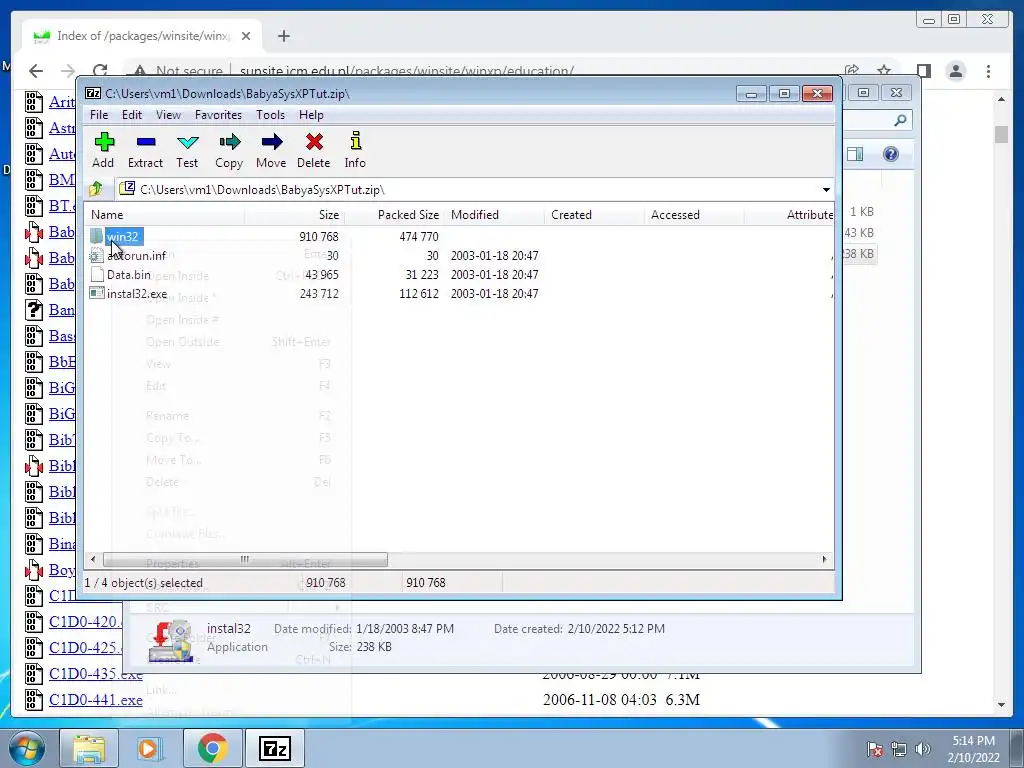Click the volume speaker tray icon
The height and width of the screenshot is (768, 1024).
tap(923, 749)
